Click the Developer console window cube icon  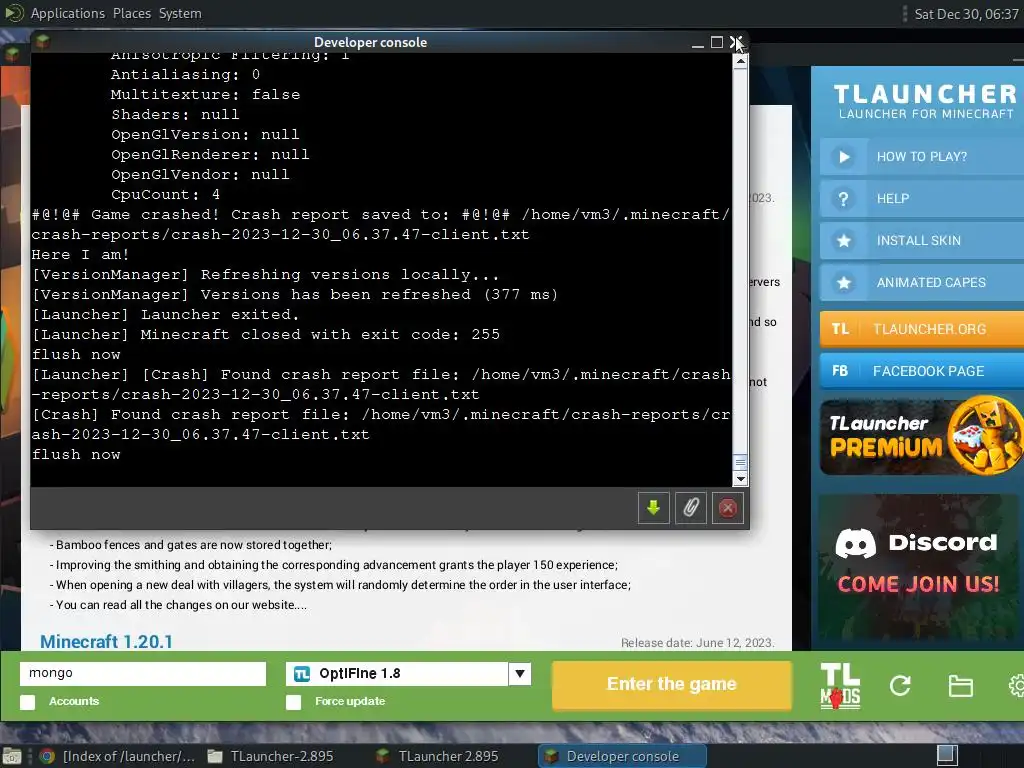tap(43, 42)
